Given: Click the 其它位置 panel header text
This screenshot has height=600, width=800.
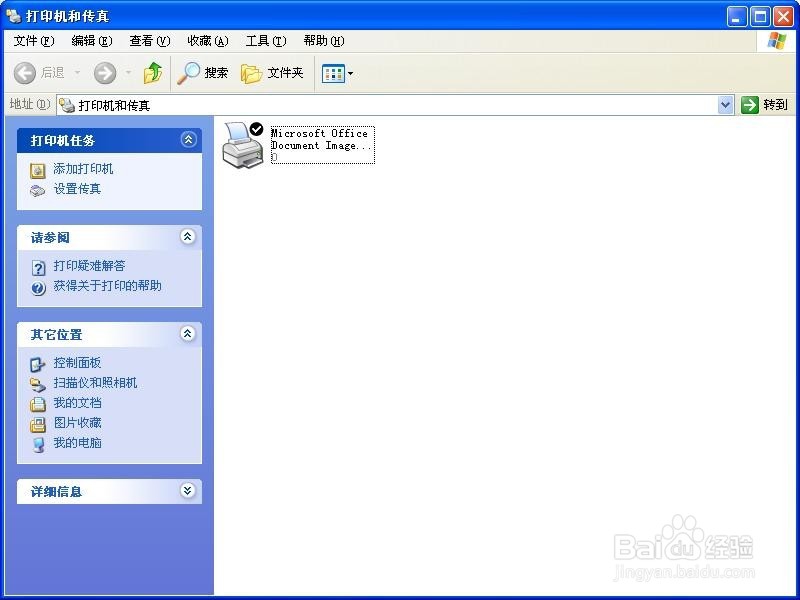Looking at the screenshot, I should (x=57, y=335).
